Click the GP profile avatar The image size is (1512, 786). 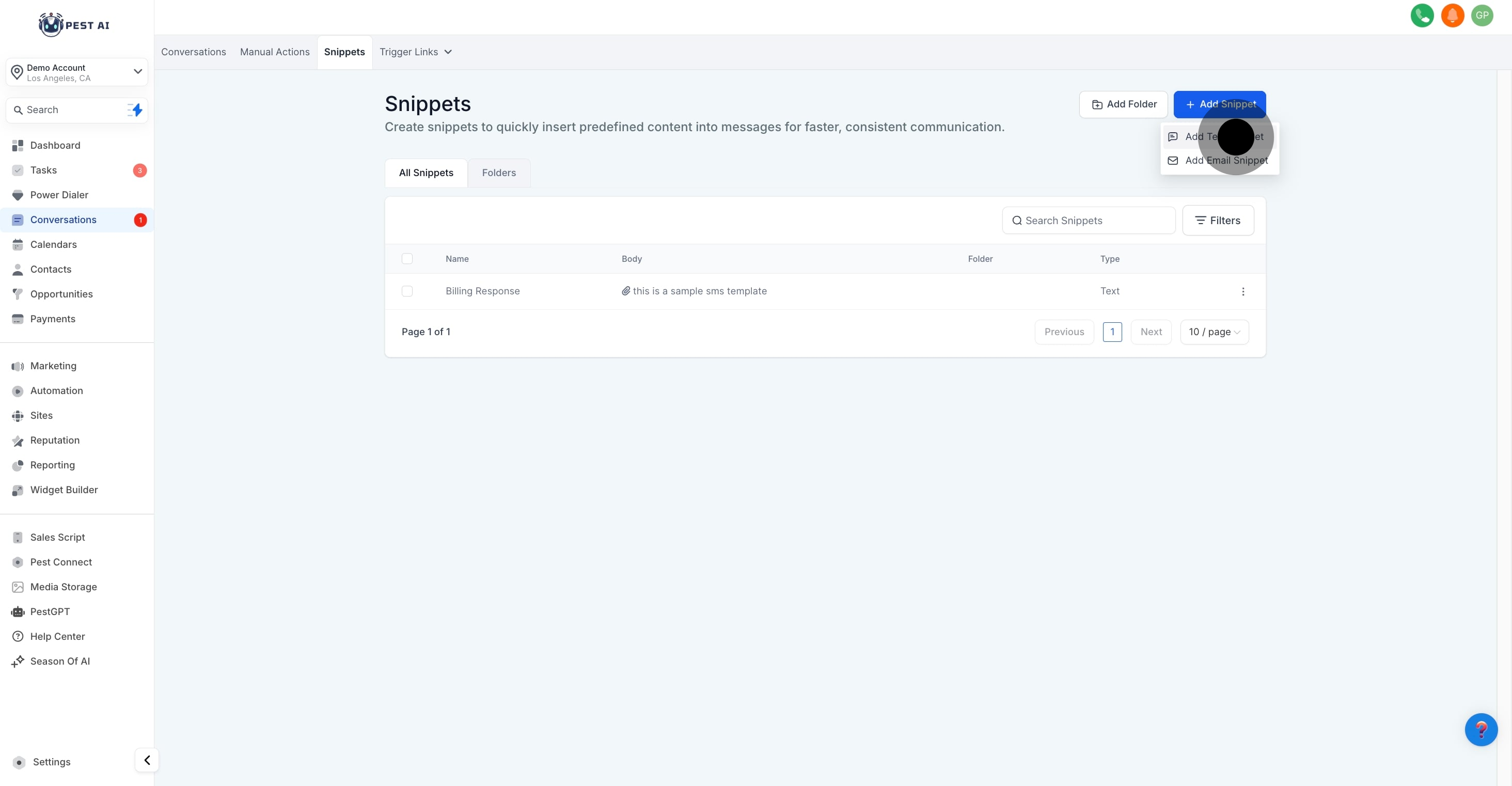pos(1482,16)
